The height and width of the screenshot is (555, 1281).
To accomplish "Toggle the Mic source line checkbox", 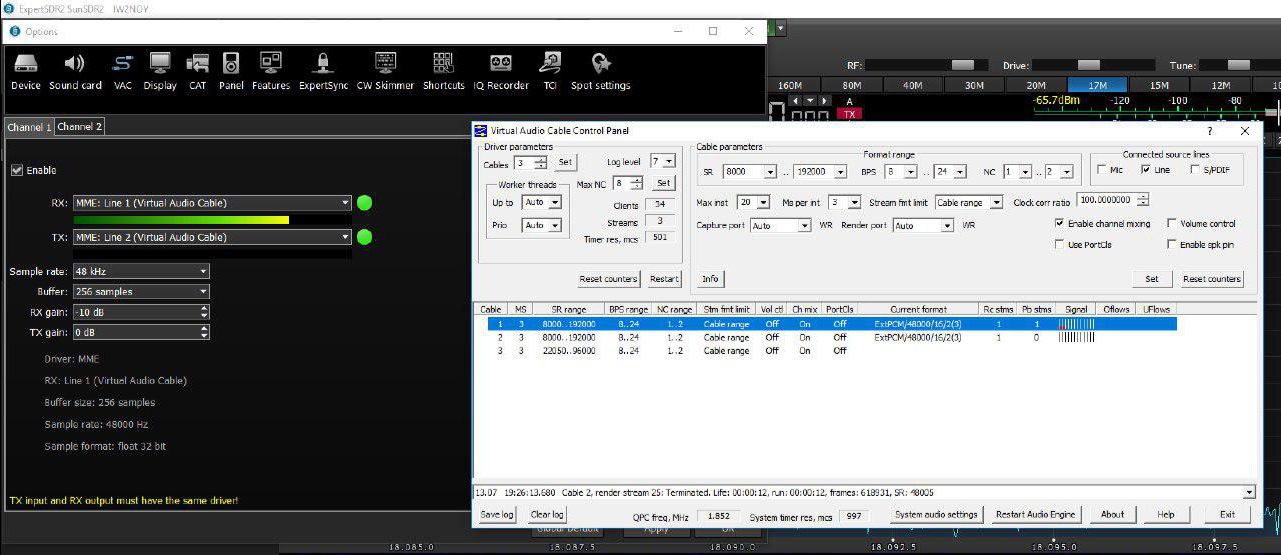I will coord(1102,170).
